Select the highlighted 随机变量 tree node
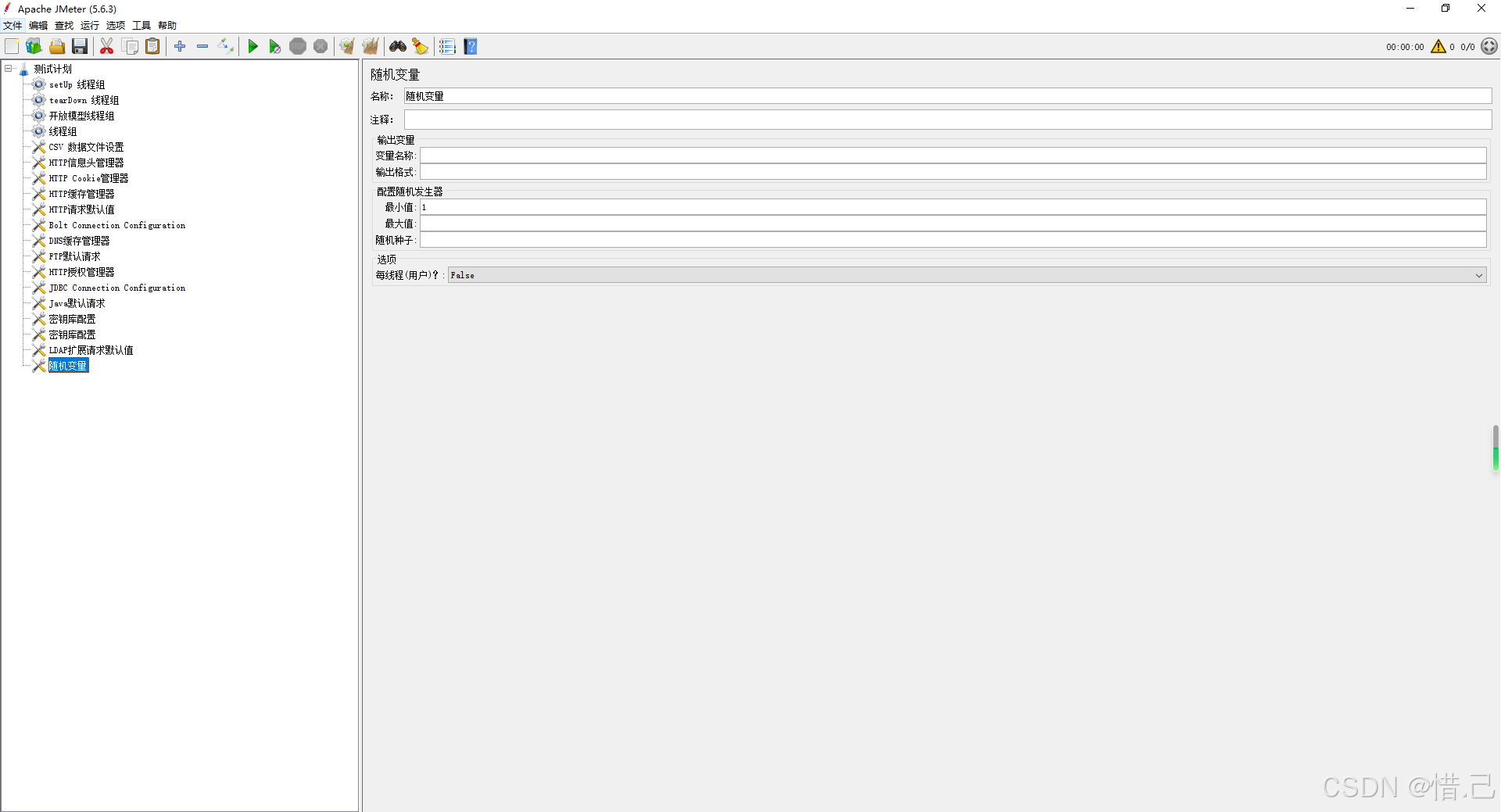 [x=68, y=366]
